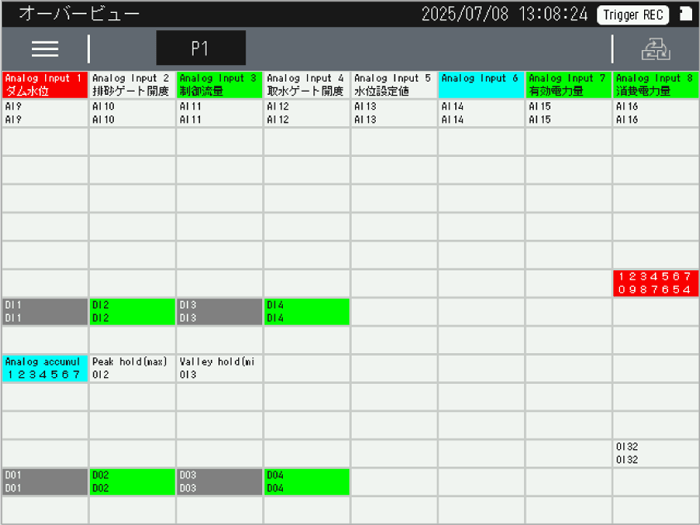Click Analog Input 5 水位設定値 tile

pyautogui.click(x=394, y=84)
